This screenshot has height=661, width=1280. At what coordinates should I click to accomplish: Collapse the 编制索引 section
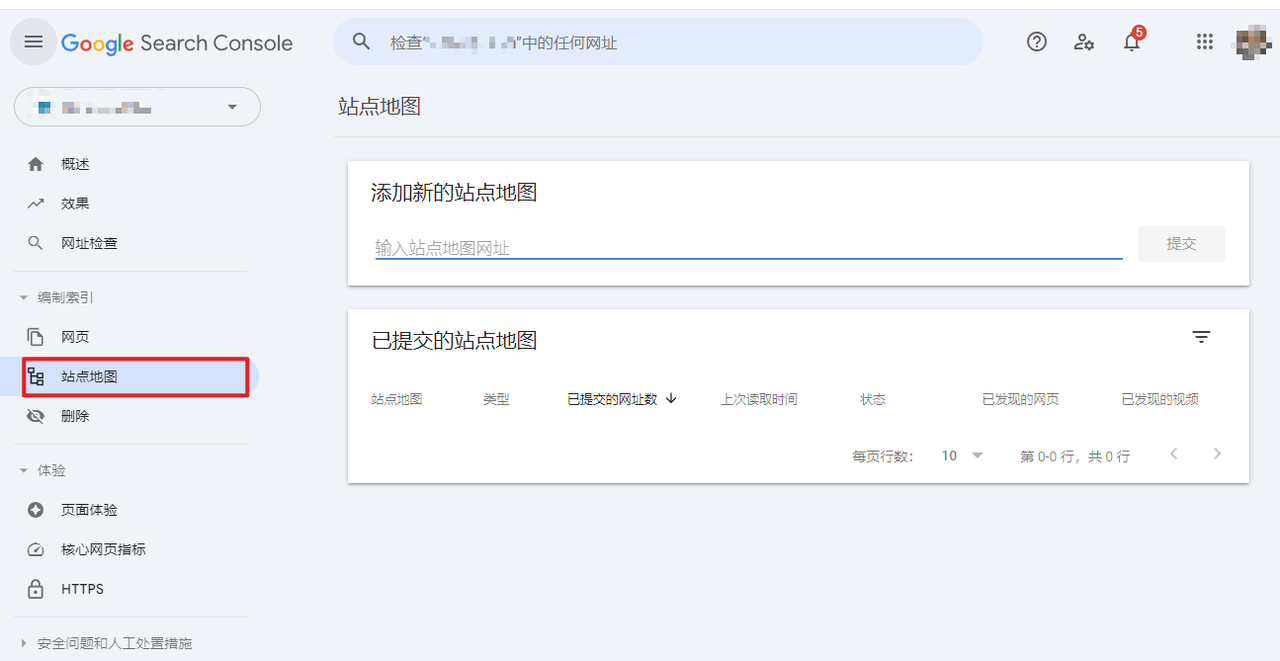(24, 298)
